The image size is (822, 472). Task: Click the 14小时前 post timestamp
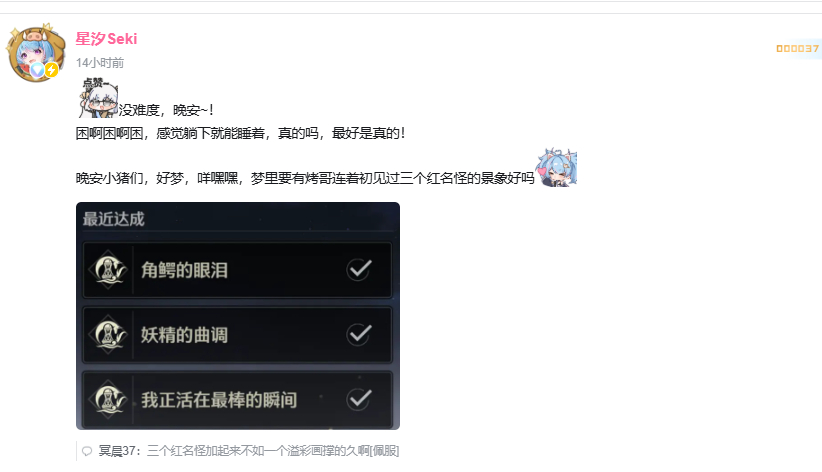(x=100, y=63)
